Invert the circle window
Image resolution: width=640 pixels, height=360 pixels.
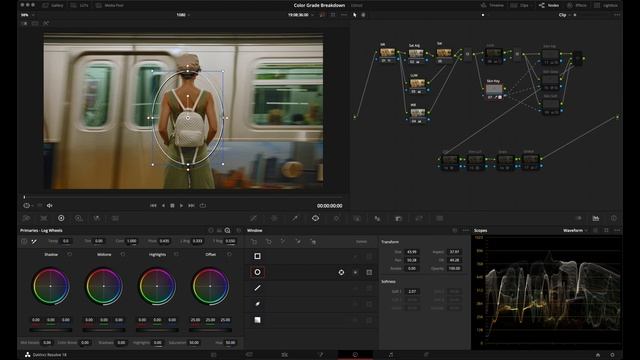coord(356,272)
